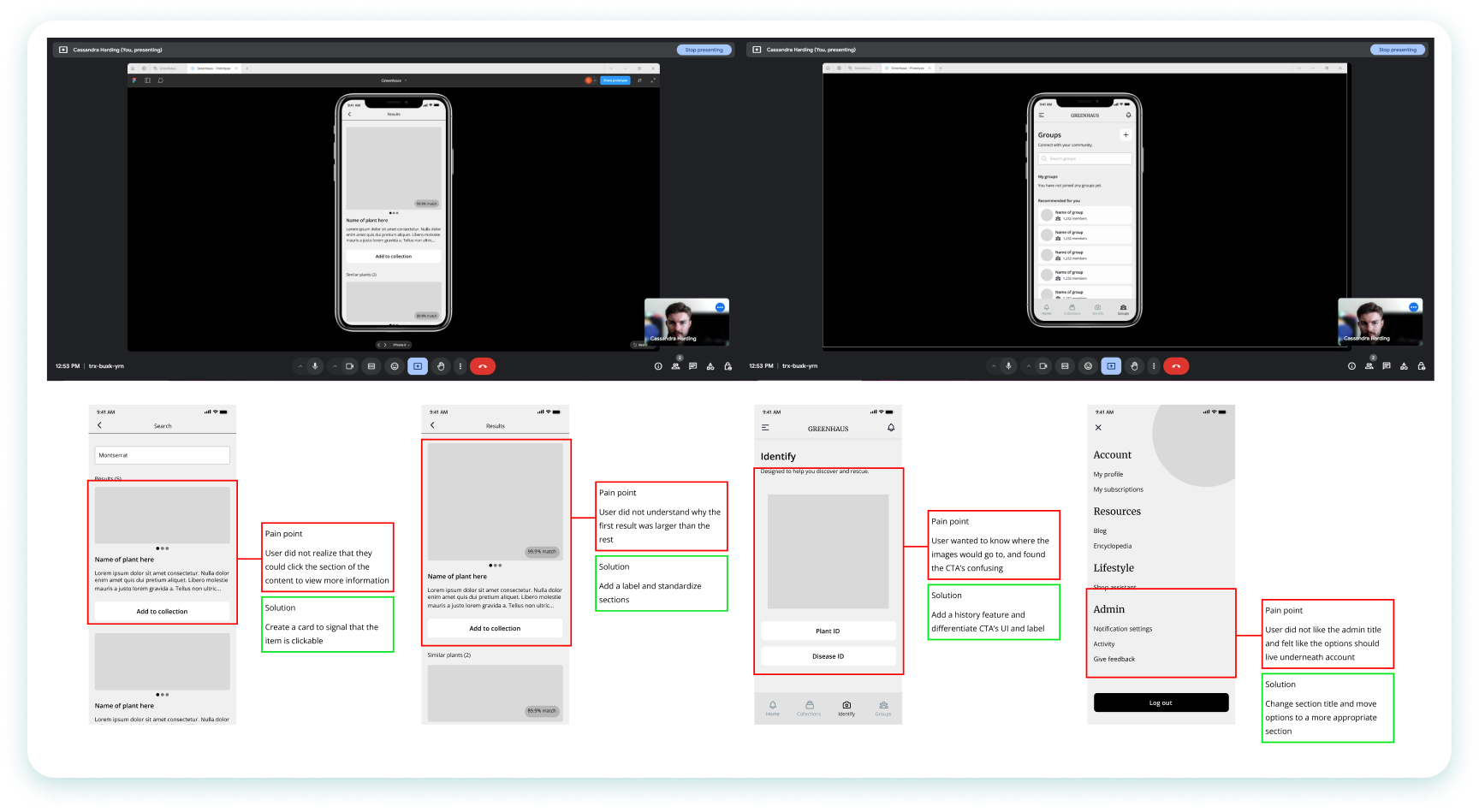The image size is (1479, 812).
Task: Open Notification settings in the Account menu
Action: point(1123,629)
